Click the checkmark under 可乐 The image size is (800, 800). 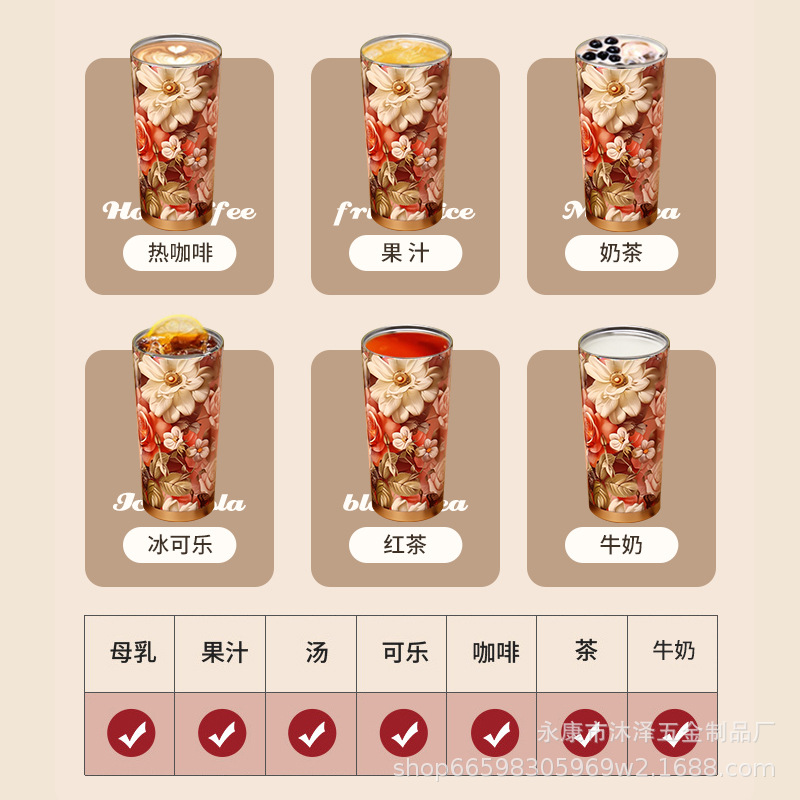404,733
